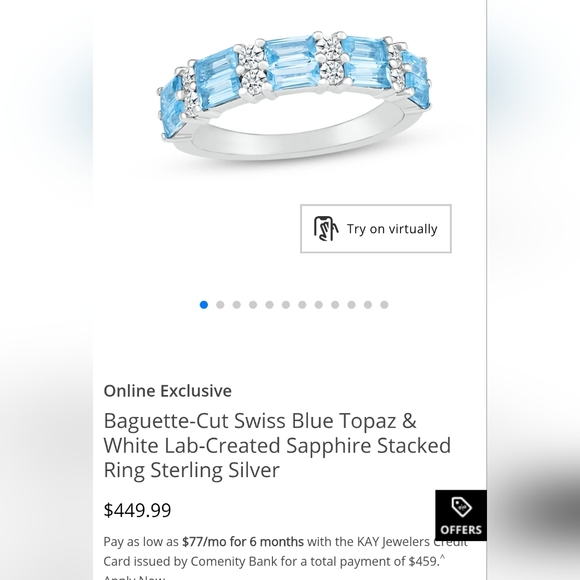Select the sixth carousel image dot

coord(286,305)
